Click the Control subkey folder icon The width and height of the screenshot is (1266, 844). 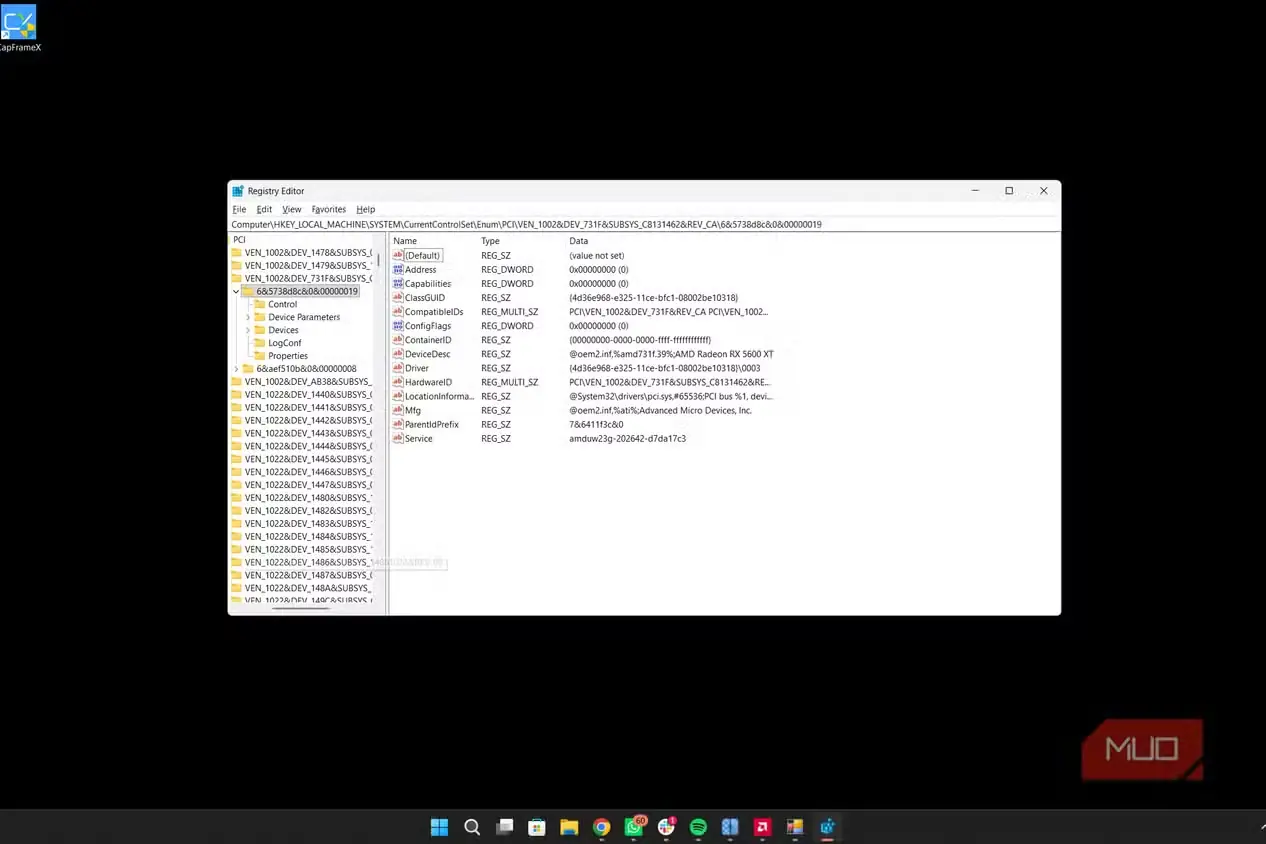coord(260,304)
